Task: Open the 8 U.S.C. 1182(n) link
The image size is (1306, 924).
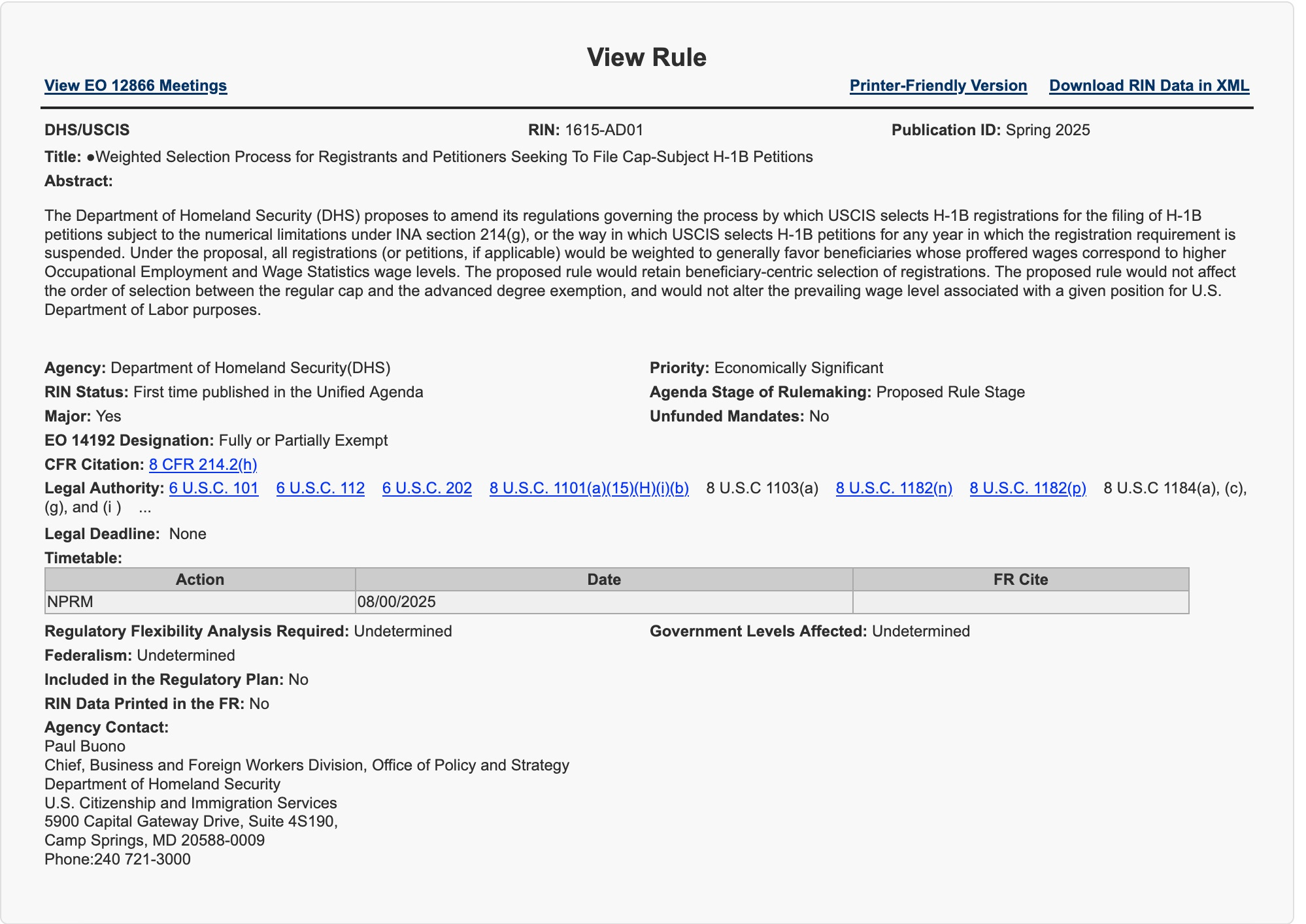Action: pos(894,488)
